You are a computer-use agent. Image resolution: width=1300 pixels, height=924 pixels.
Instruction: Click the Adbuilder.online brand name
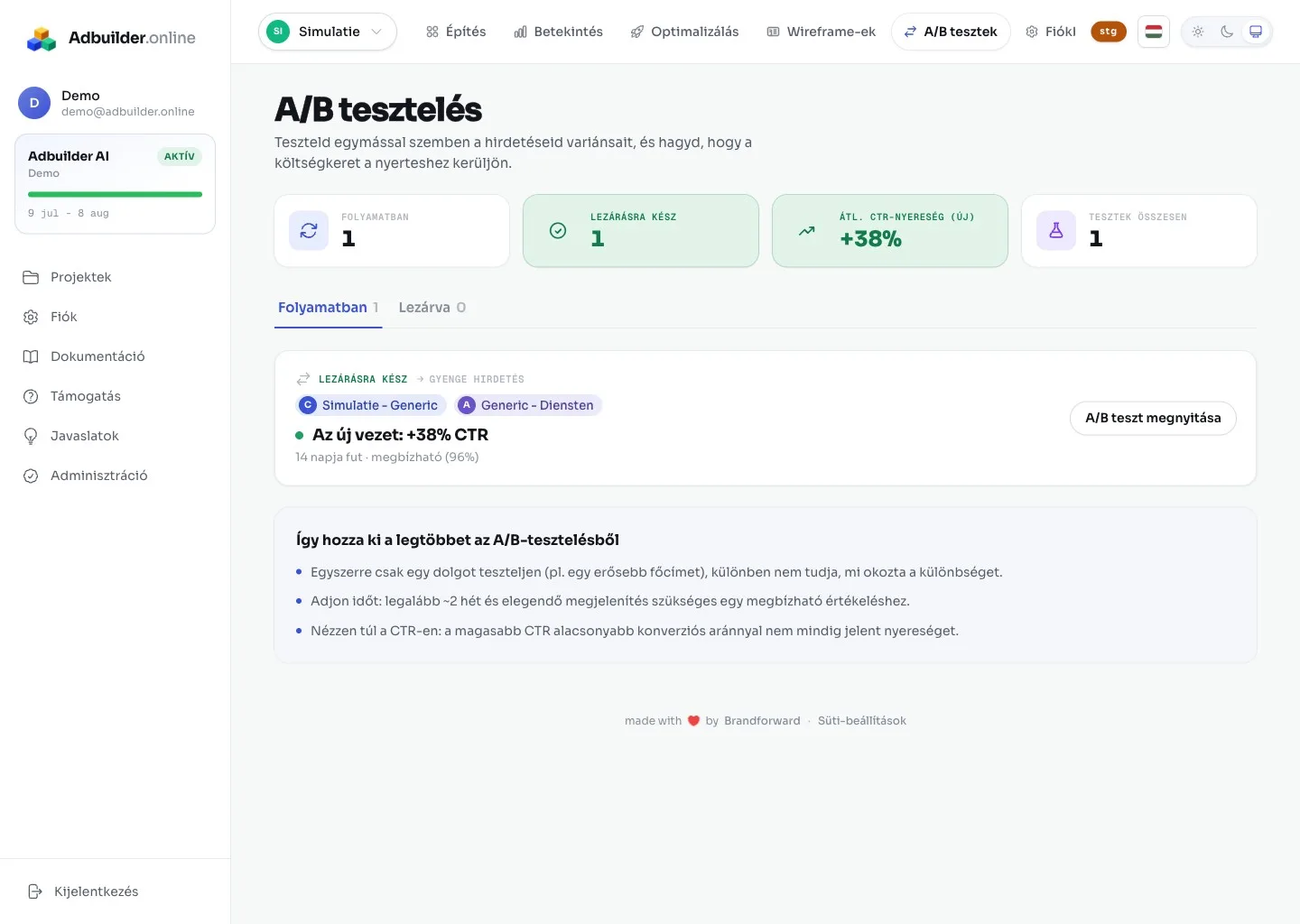(132, 38)
